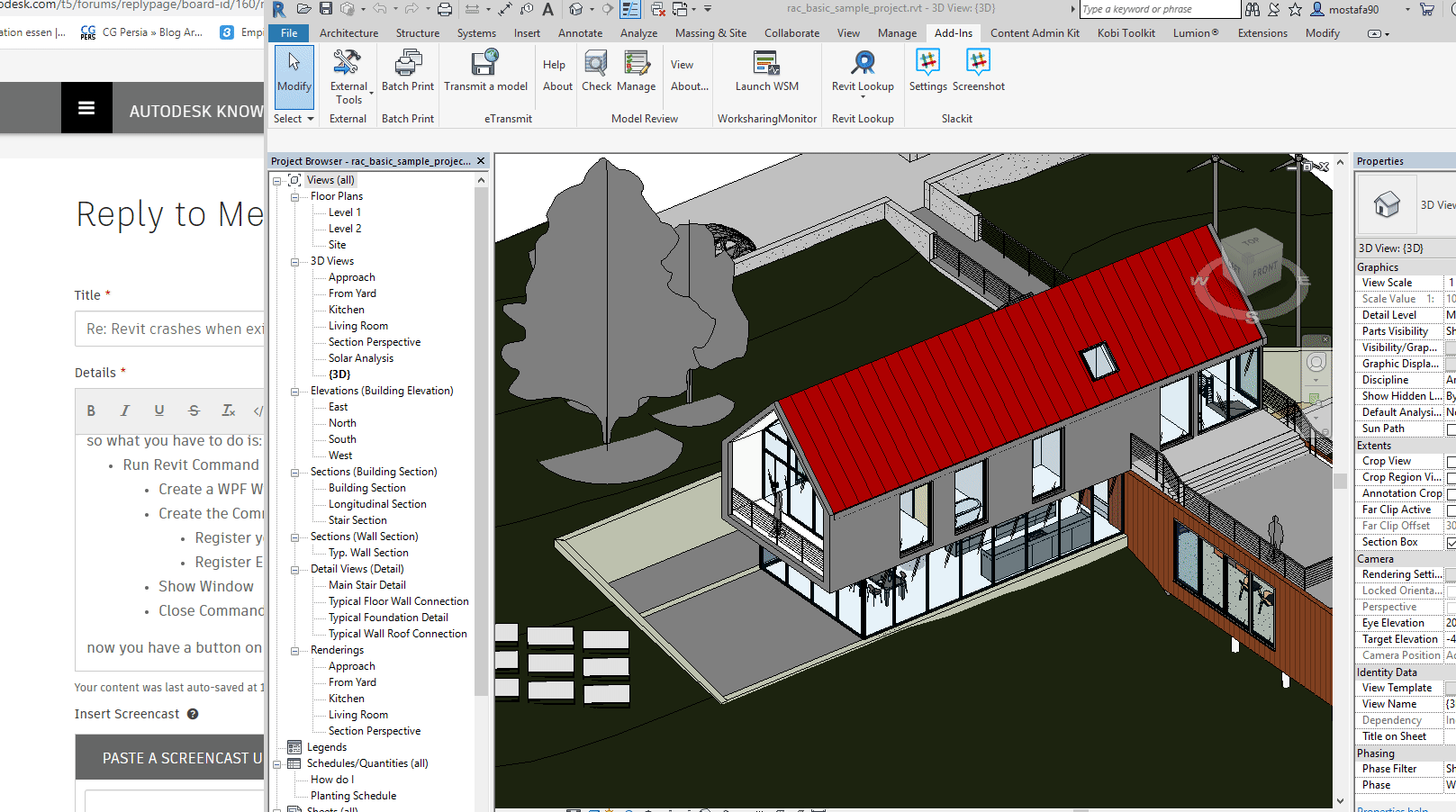Viewport: 1456px width, 812px height.
Task: Collapse the 3D Views tree branch
Action: click(x=294, y=261)
